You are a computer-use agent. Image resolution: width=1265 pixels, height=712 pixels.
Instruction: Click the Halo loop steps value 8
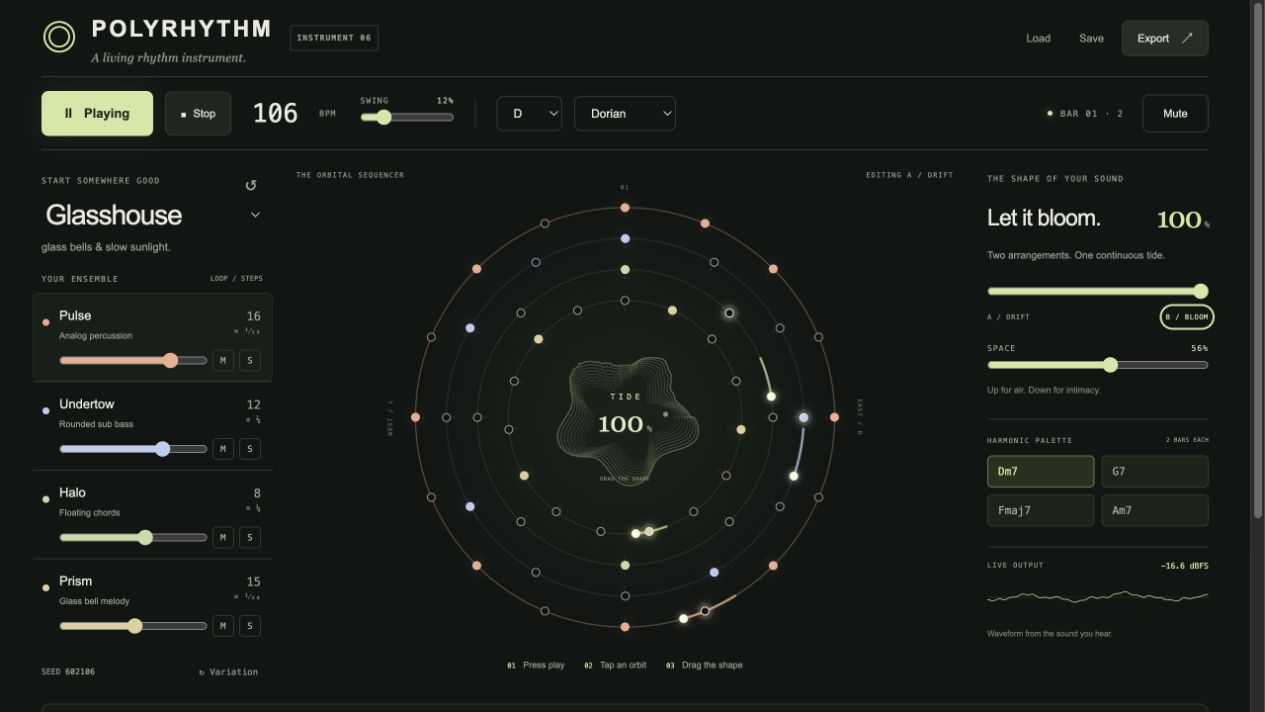pos(257,493)
